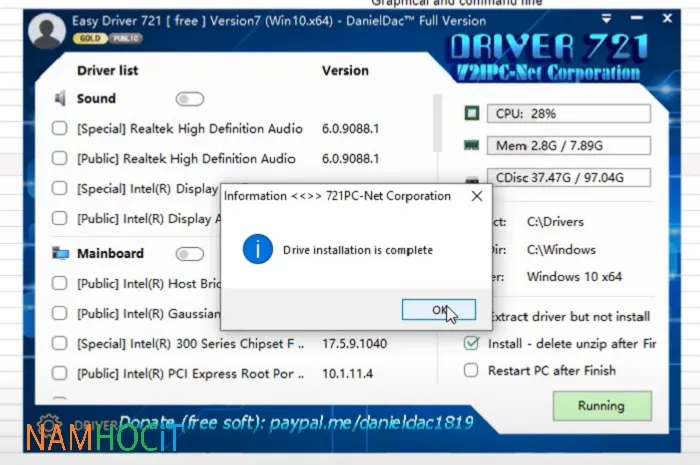Toggle the Mainboard category switch

[x=189, y=254]
